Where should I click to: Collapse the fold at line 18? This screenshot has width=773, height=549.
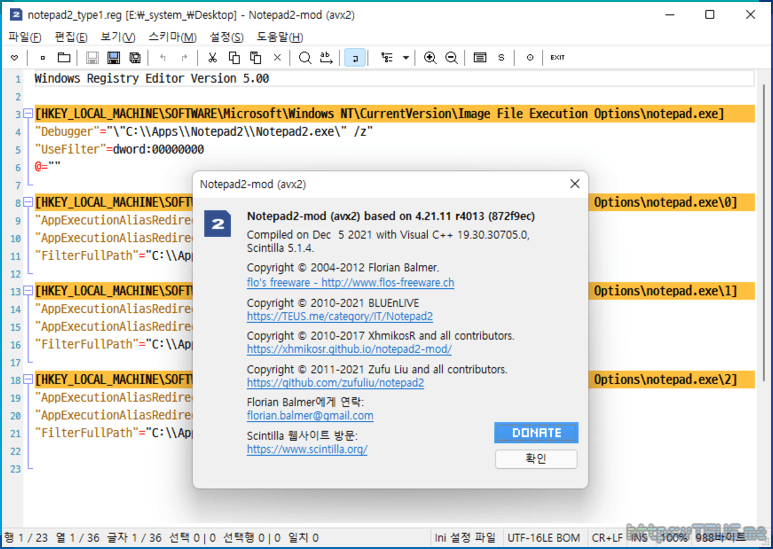click(x=28, y=380)
